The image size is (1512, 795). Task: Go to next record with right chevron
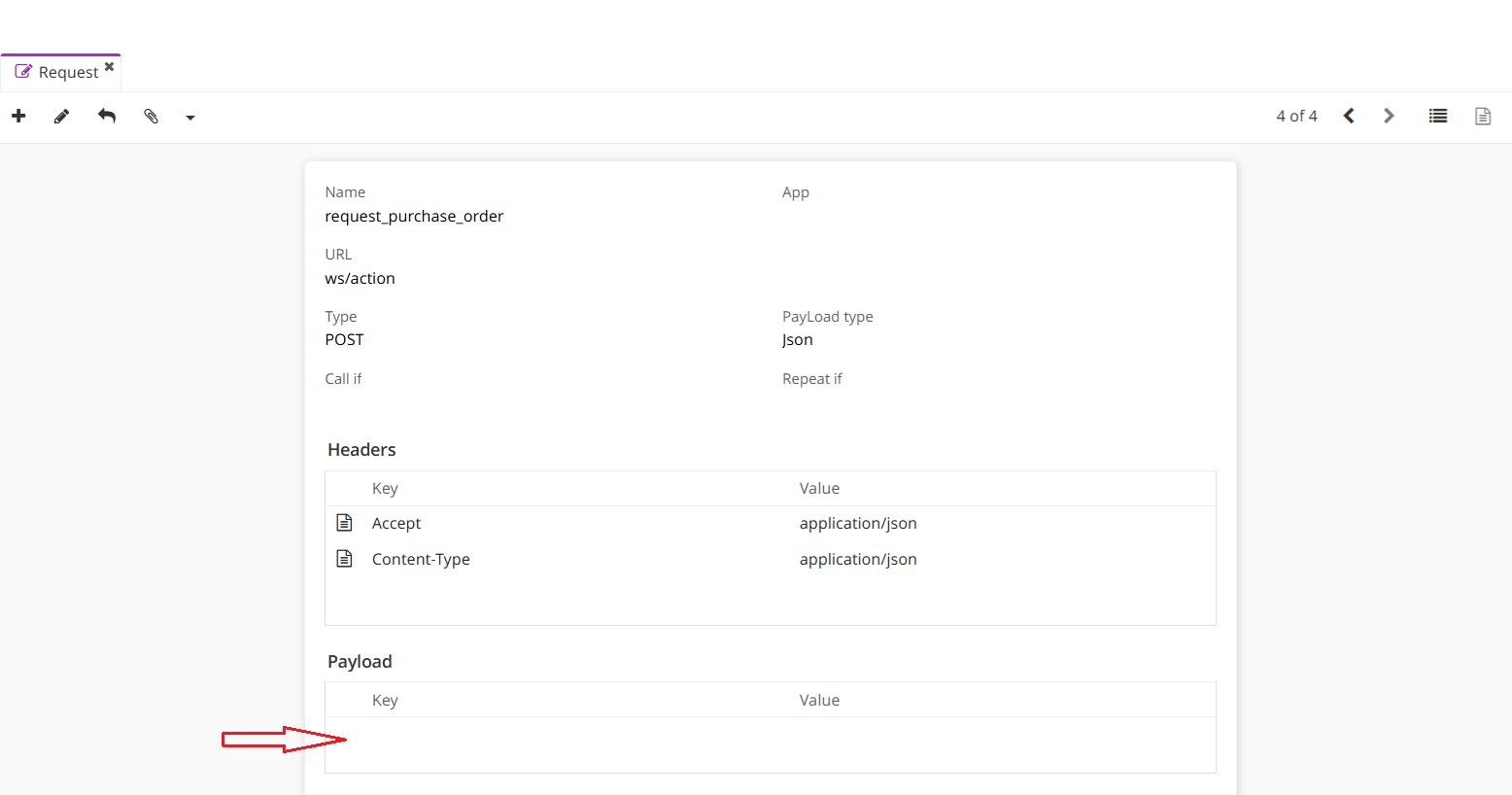click(x=1389, y=116)
